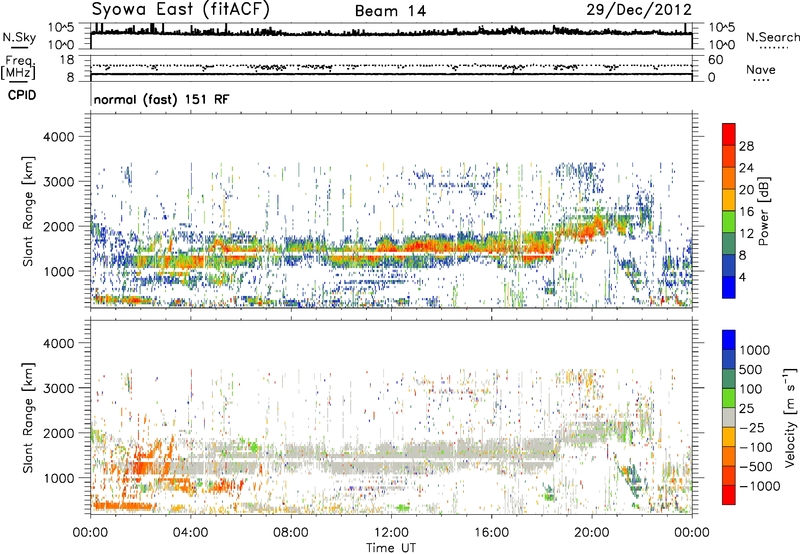Click the Power [dB] color bar label
Viewport: 800px width, 554px height.
pyautogui.click(x=763, y=211)
